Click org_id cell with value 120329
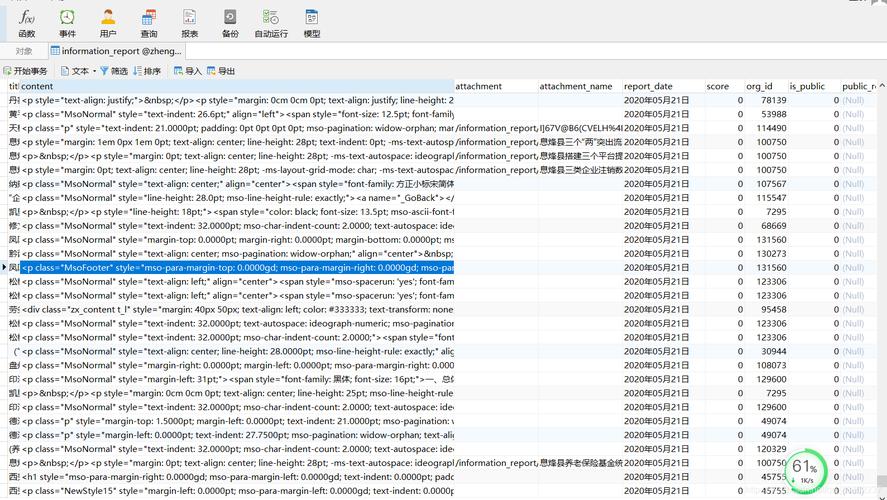 [766, 449]
